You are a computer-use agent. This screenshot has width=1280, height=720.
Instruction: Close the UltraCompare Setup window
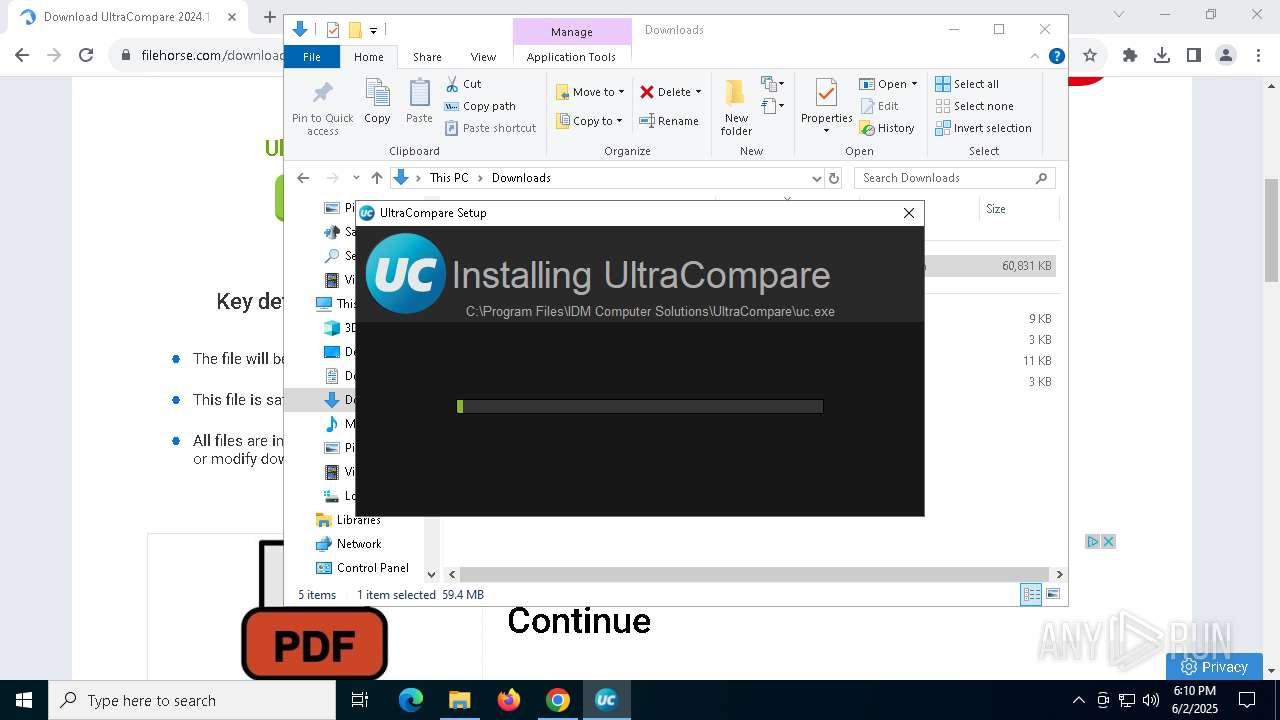pos(909,213)
